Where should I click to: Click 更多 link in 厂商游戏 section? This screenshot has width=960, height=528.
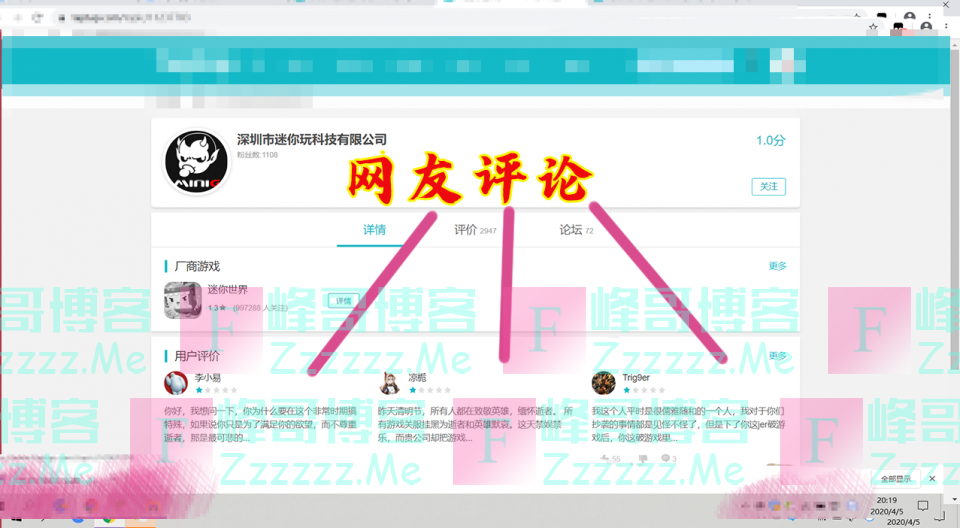pyautogui.click(x=778, y=266)
